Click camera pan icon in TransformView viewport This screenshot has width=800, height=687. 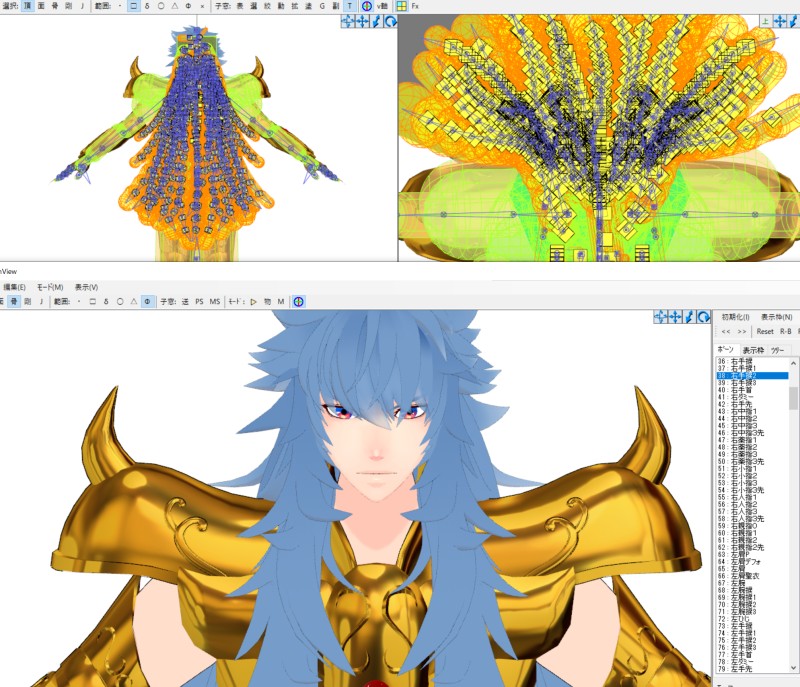pos(661,317)
